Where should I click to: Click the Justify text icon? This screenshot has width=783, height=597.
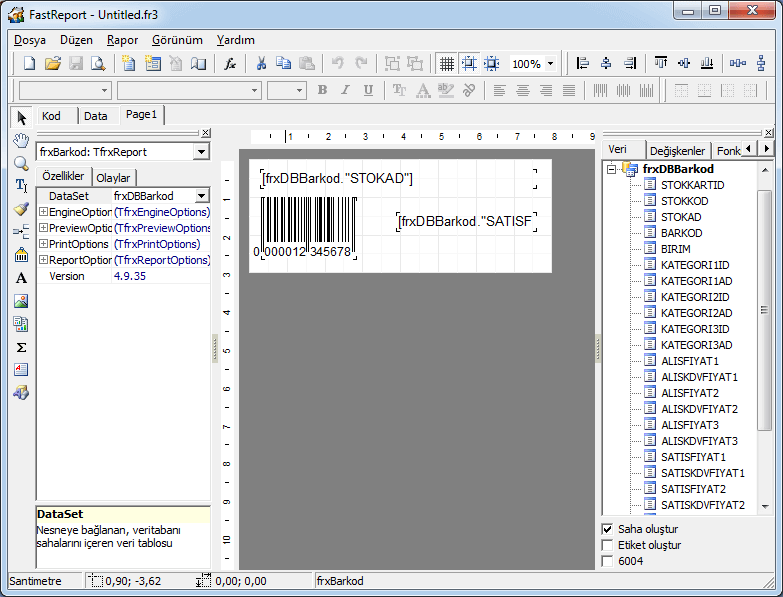[x=569, y=90]
